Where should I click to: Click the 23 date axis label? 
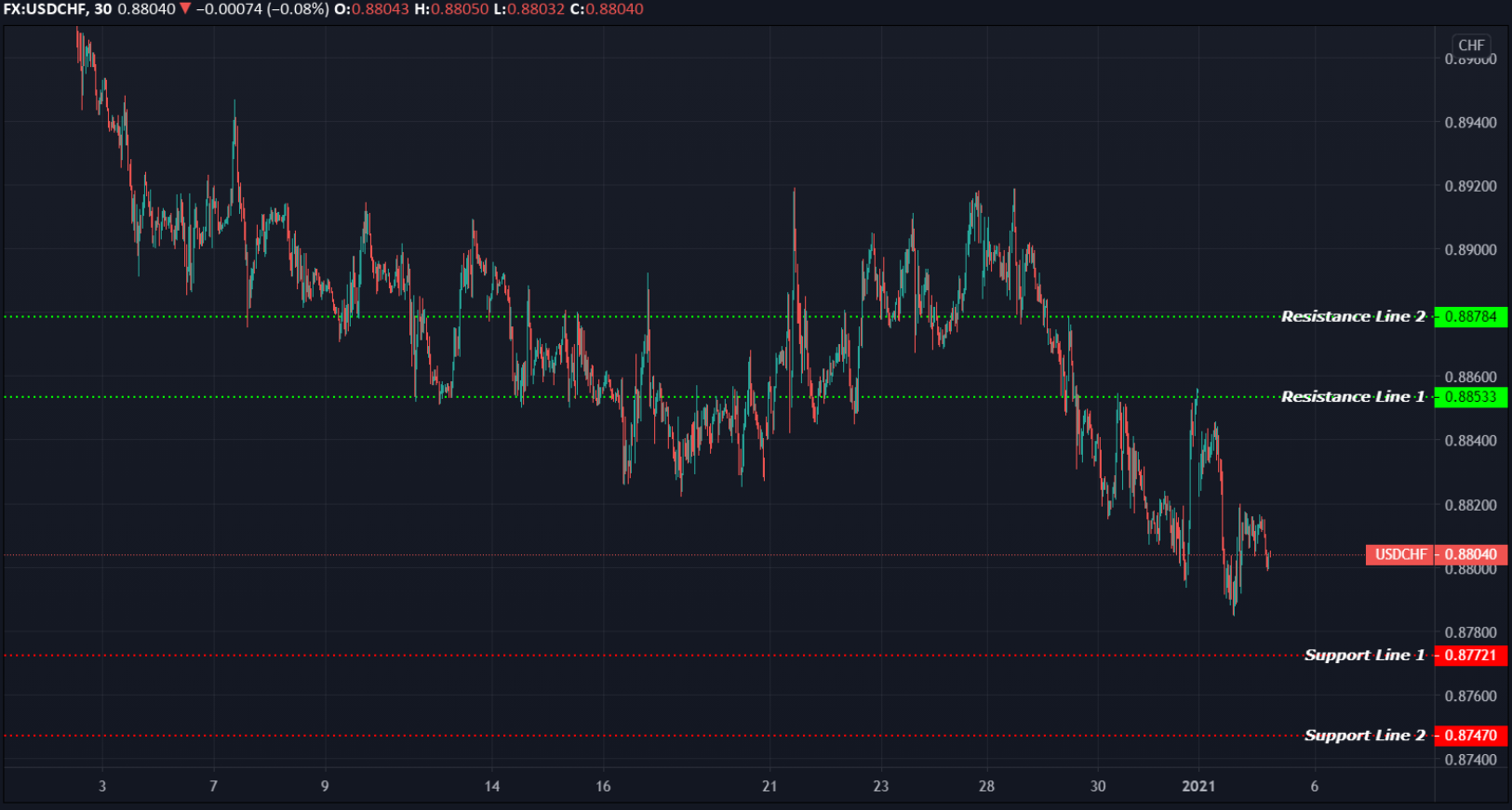(880, 787)
